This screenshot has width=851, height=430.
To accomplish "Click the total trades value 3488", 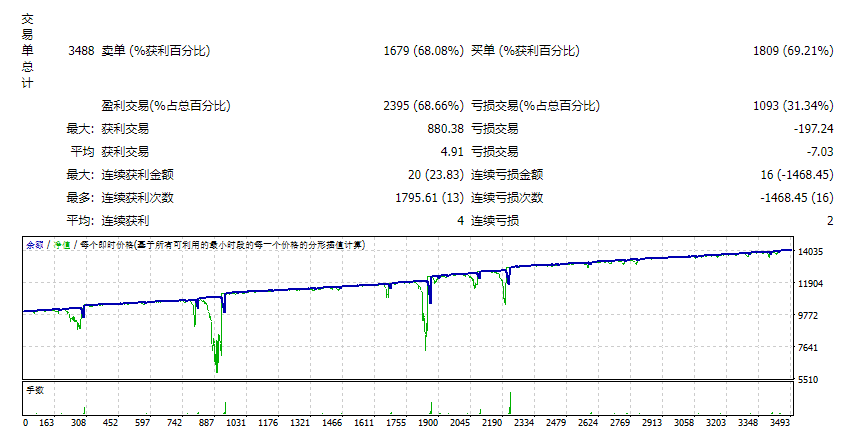I will pos(81,51).
